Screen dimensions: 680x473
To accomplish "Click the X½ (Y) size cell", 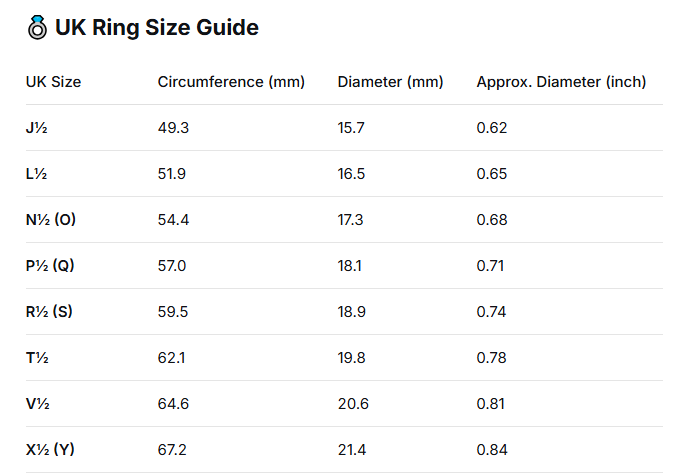I will click(x=50, y=449).
